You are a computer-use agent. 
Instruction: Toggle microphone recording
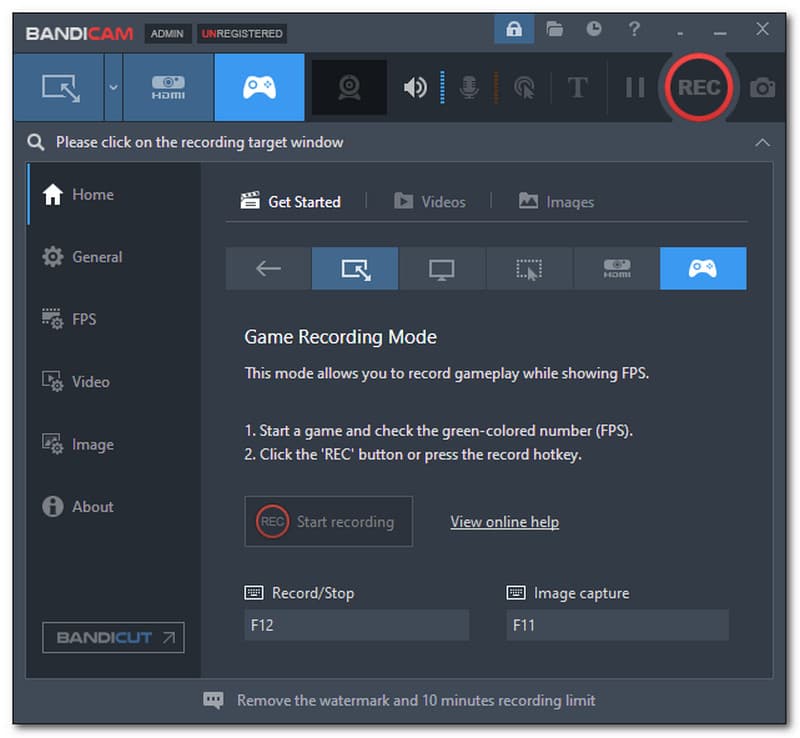[468, 88]
